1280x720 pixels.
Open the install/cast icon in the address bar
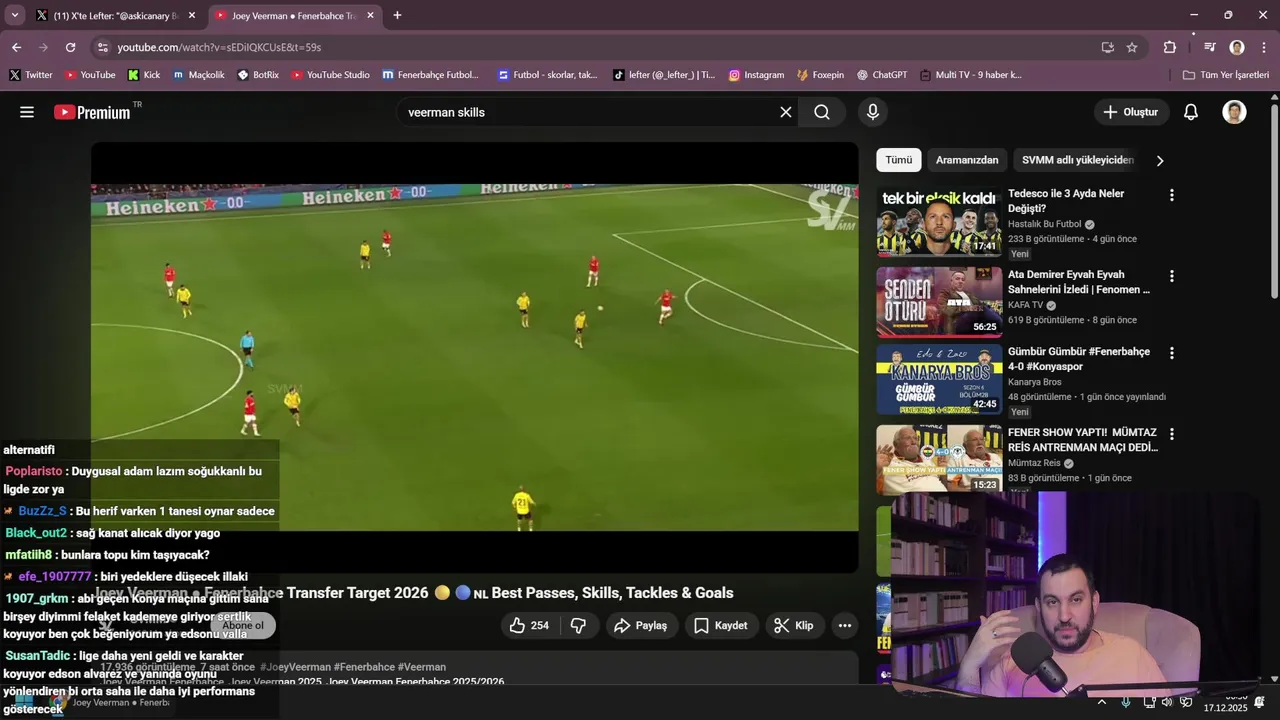pos(1107,47)
